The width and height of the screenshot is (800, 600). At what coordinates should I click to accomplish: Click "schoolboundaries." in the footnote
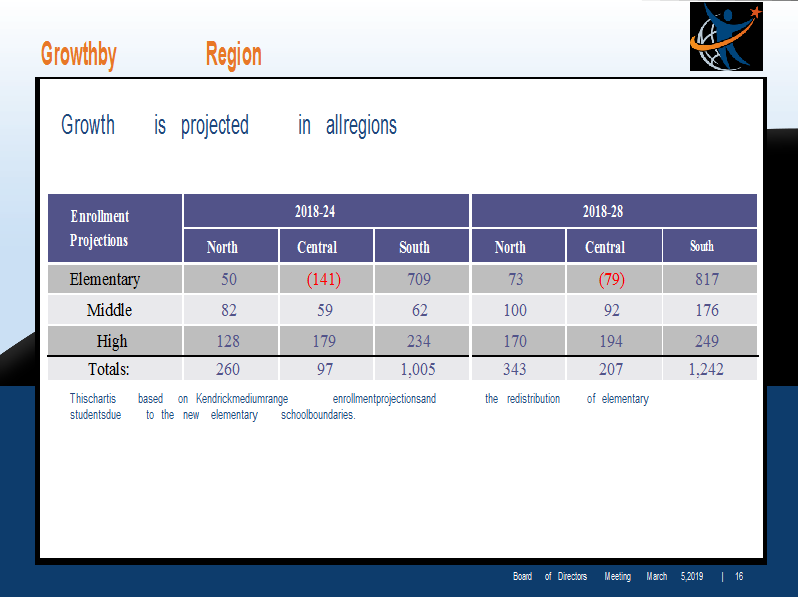click(318, 415)
